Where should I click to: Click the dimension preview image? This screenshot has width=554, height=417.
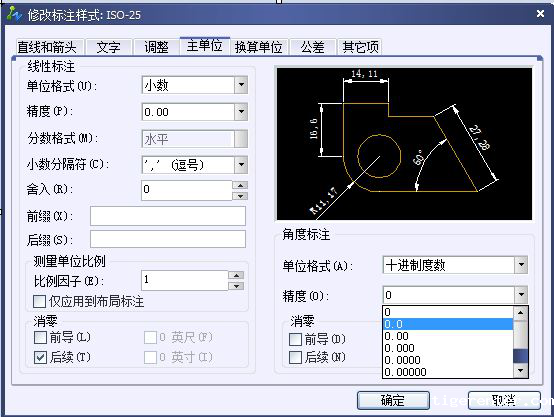(404, 144)
